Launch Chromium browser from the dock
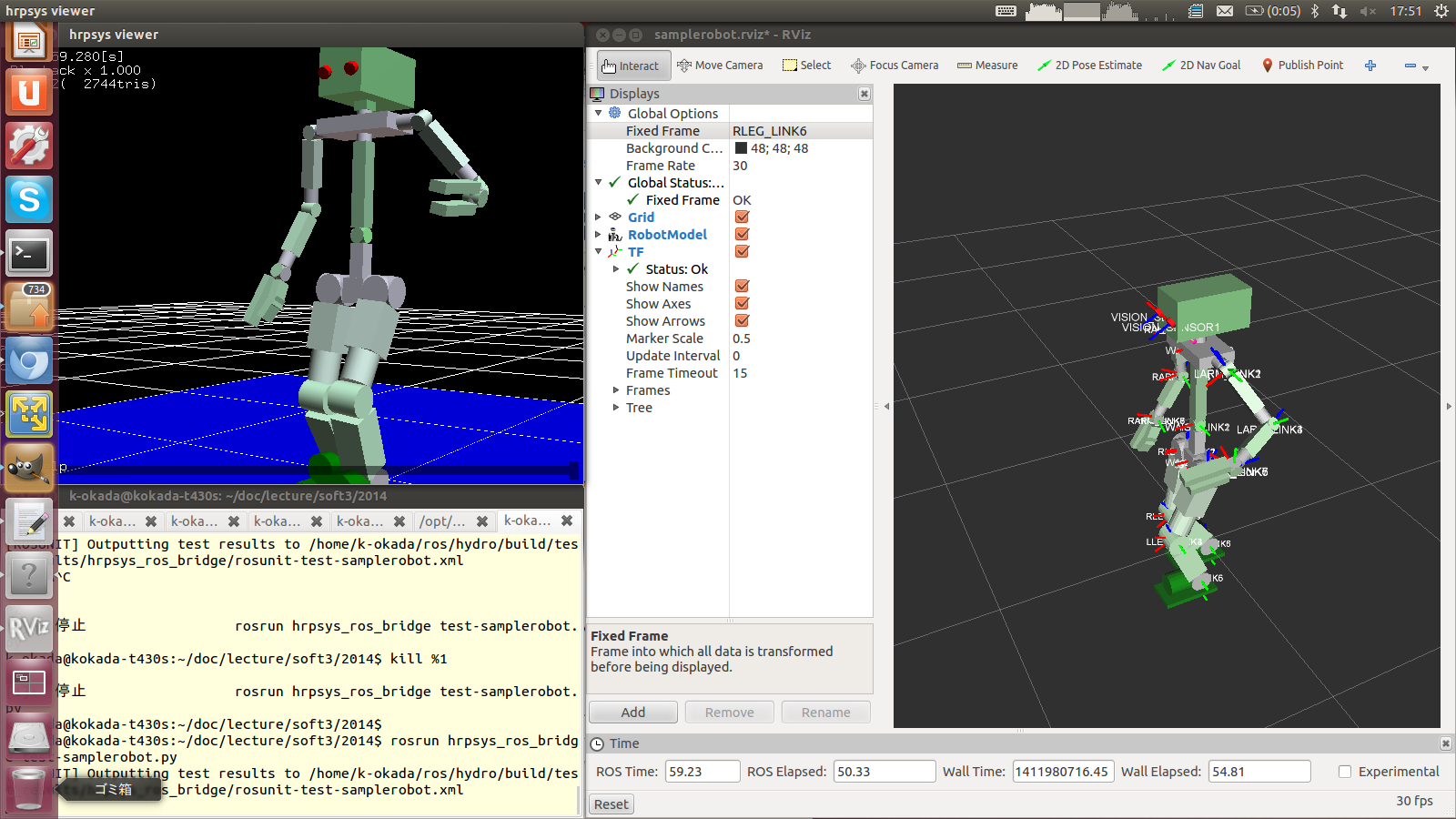1456x819 pixels. click(29, 360)
